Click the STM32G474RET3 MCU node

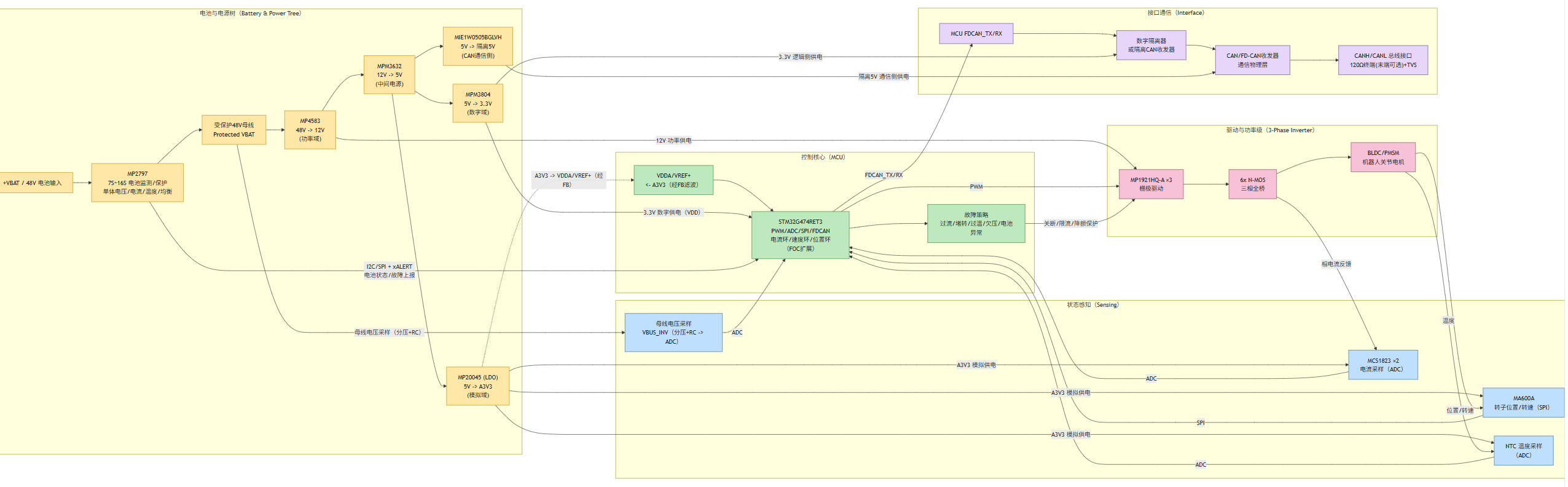(800, 235)
